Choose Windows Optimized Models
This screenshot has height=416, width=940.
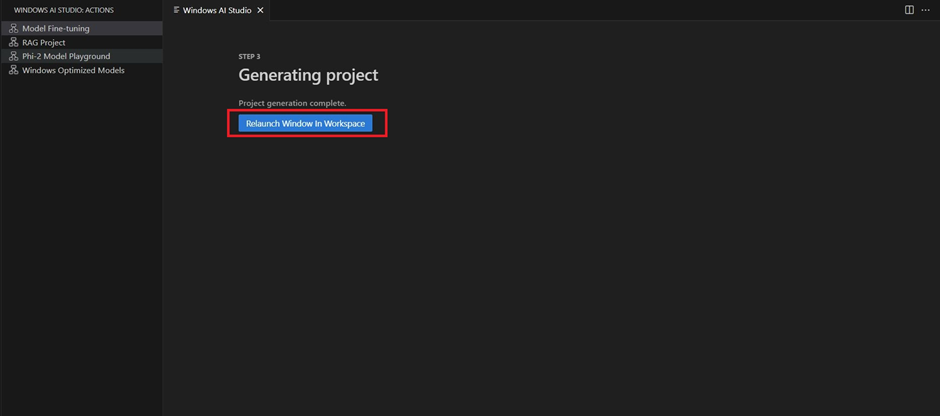click(73, 70)
